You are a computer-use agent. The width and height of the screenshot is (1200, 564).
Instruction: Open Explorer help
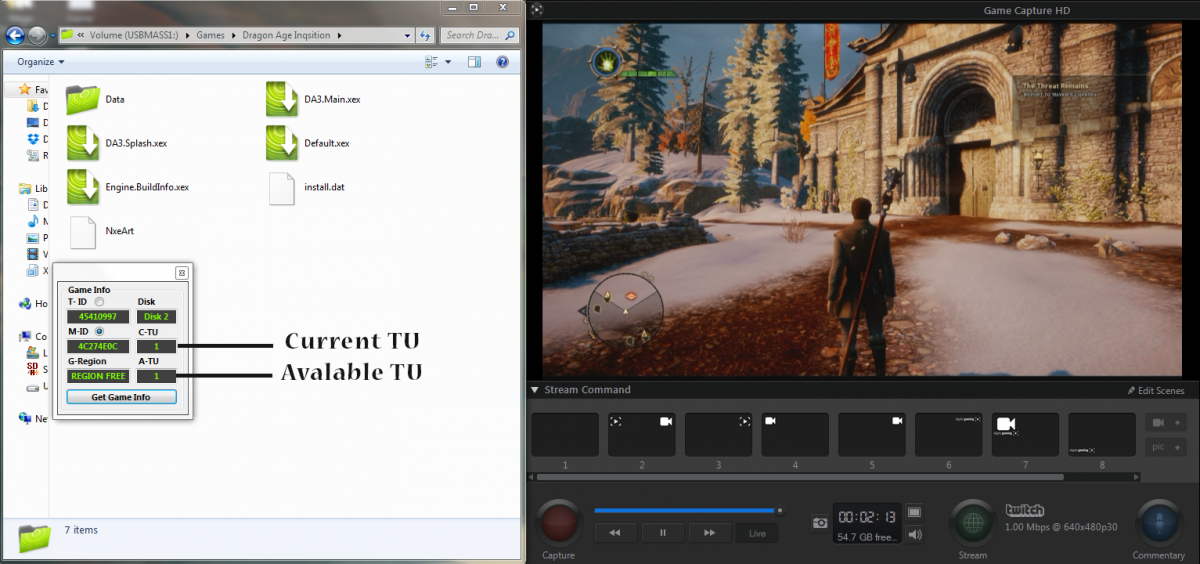coord(502,62)
